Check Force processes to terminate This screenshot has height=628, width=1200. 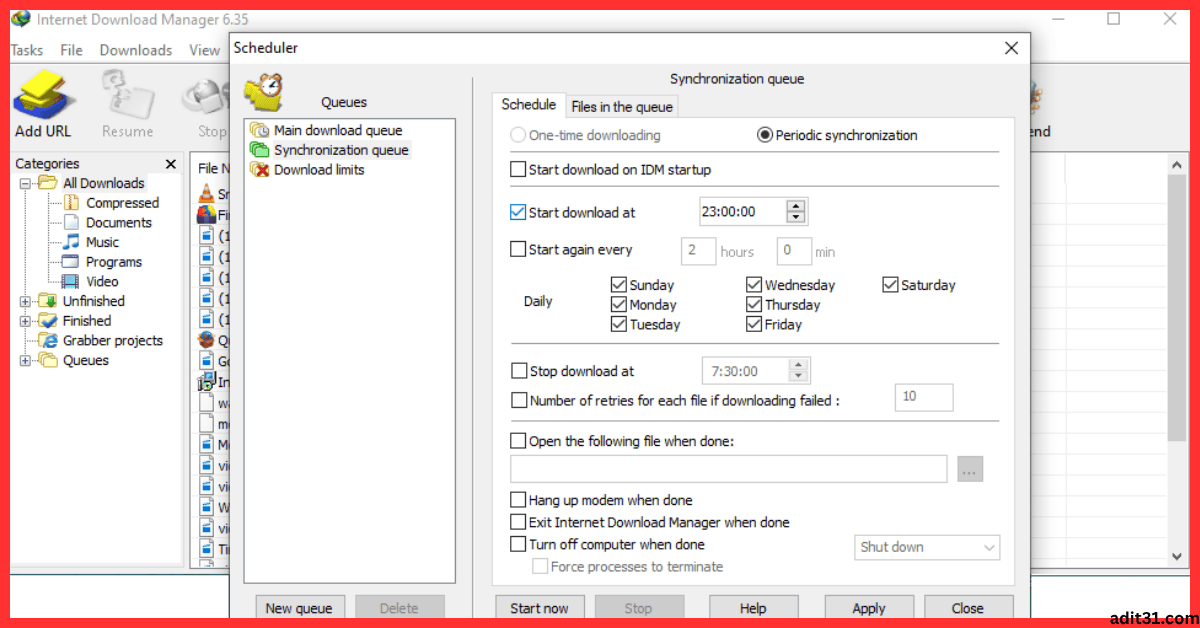(540, 566)
